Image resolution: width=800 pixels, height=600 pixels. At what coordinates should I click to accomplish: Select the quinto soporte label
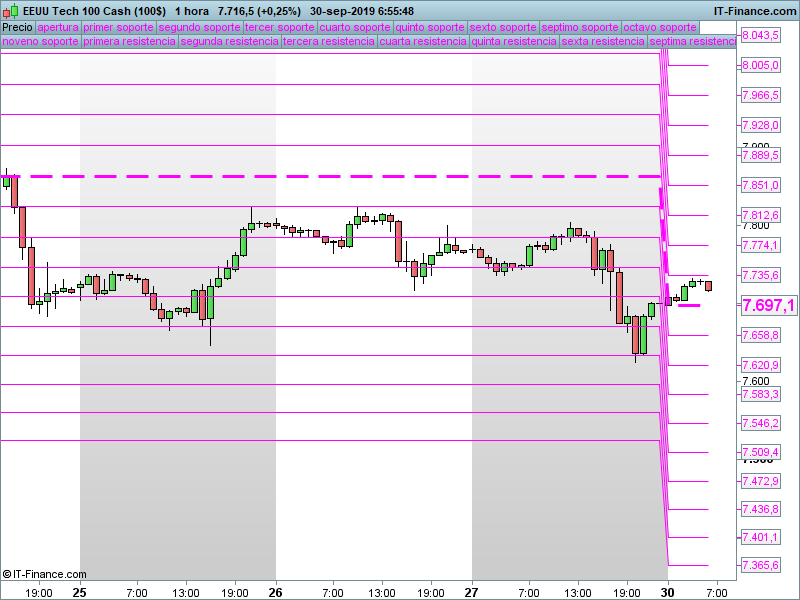point(430,28)
